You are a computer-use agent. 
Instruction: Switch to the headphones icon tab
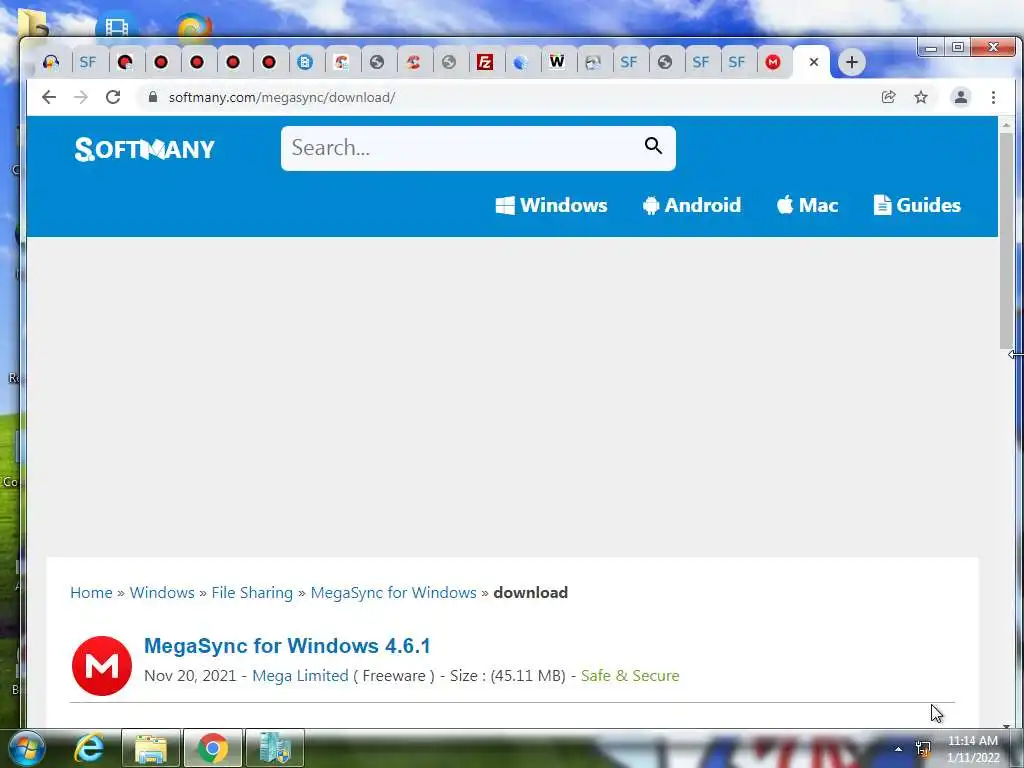pos(51,62)
